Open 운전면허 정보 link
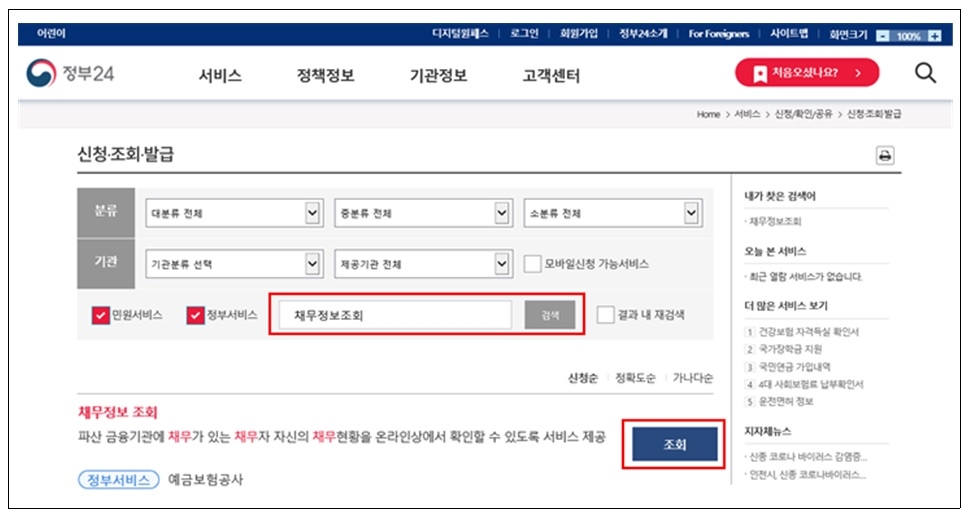This screenshot has width=967, height=515. pos(786,402)
